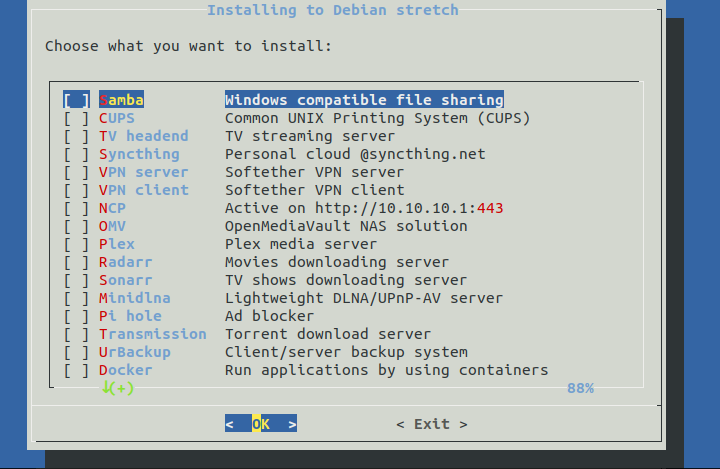Image resolution: width=720 pixels, height=469 pixels.
Task: Select the TV headend entry name
Action: pyautogui.click(x=144, y=136)
